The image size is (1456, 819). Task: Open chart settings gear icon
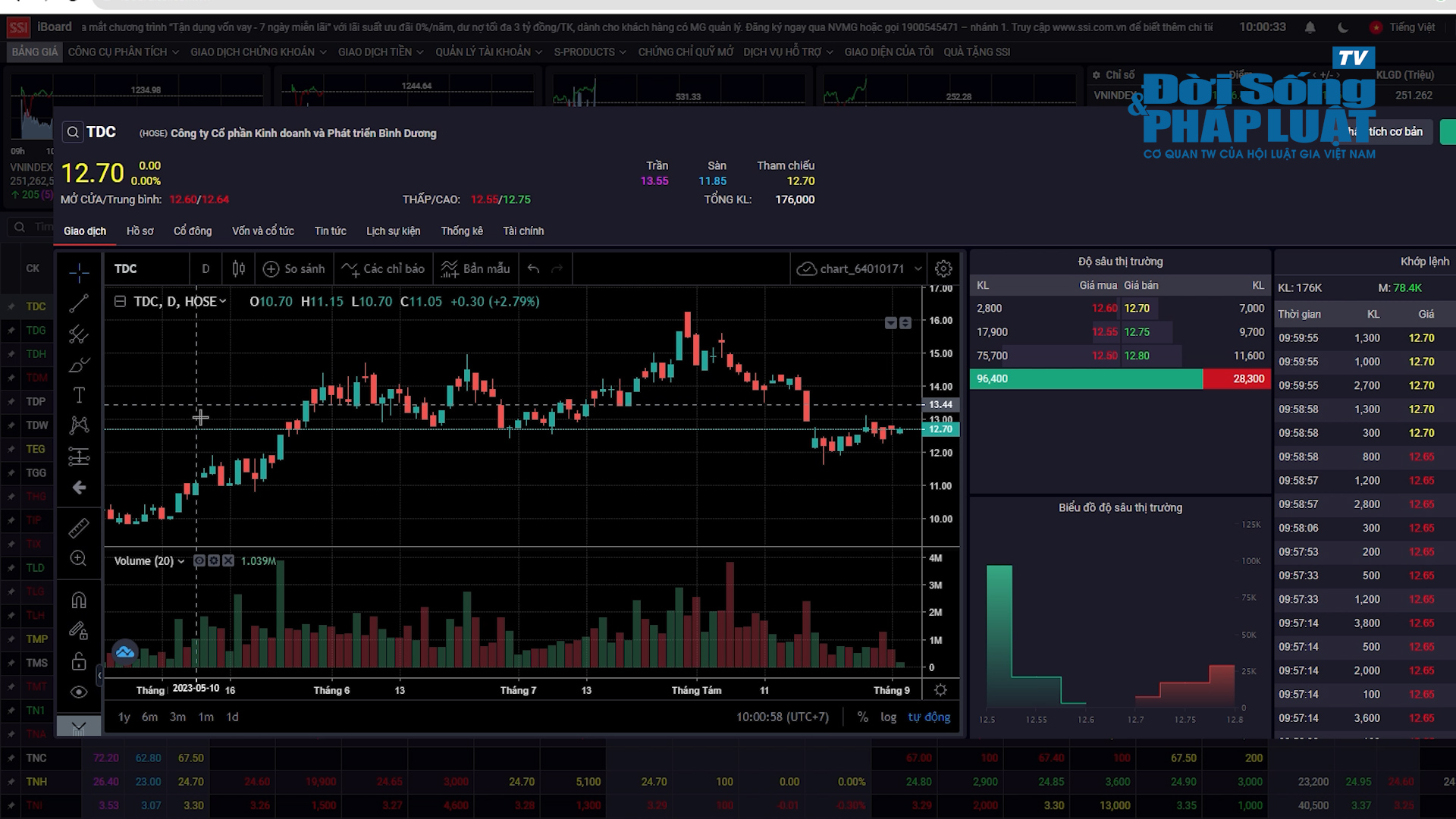coord(943,268)
